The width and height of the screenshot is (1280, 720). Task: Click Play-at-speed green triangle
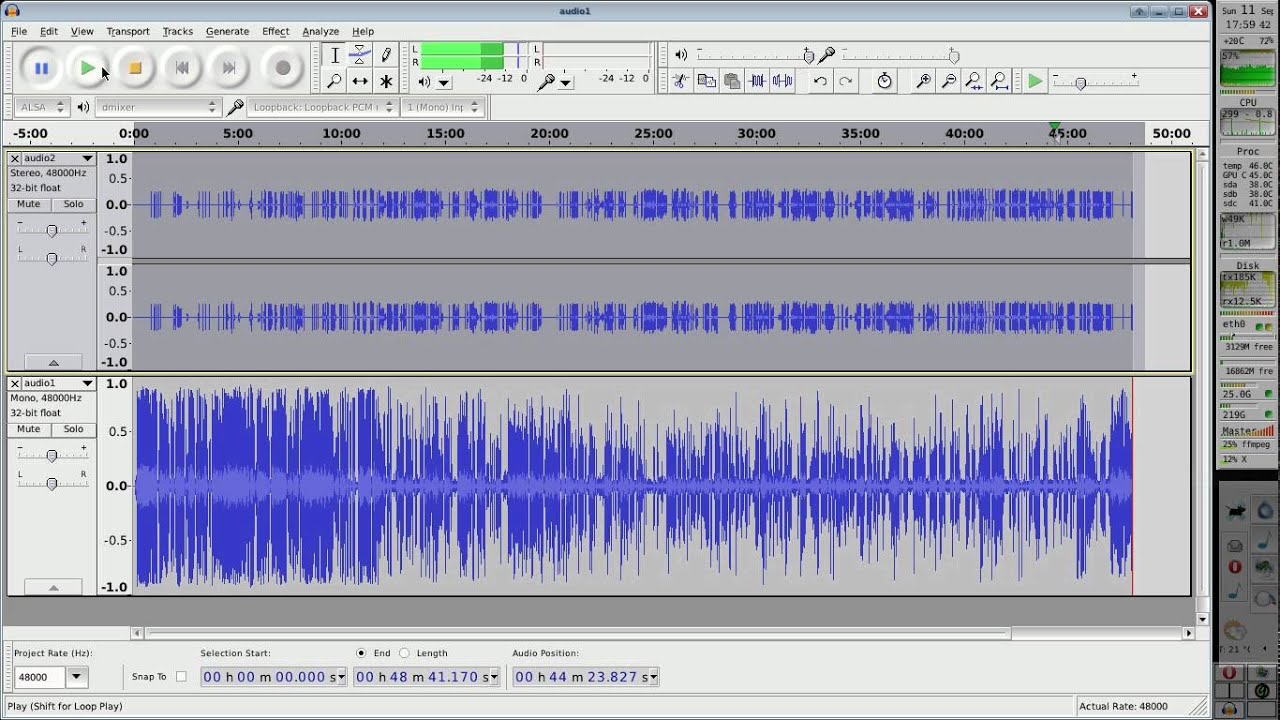[1035, 81]
